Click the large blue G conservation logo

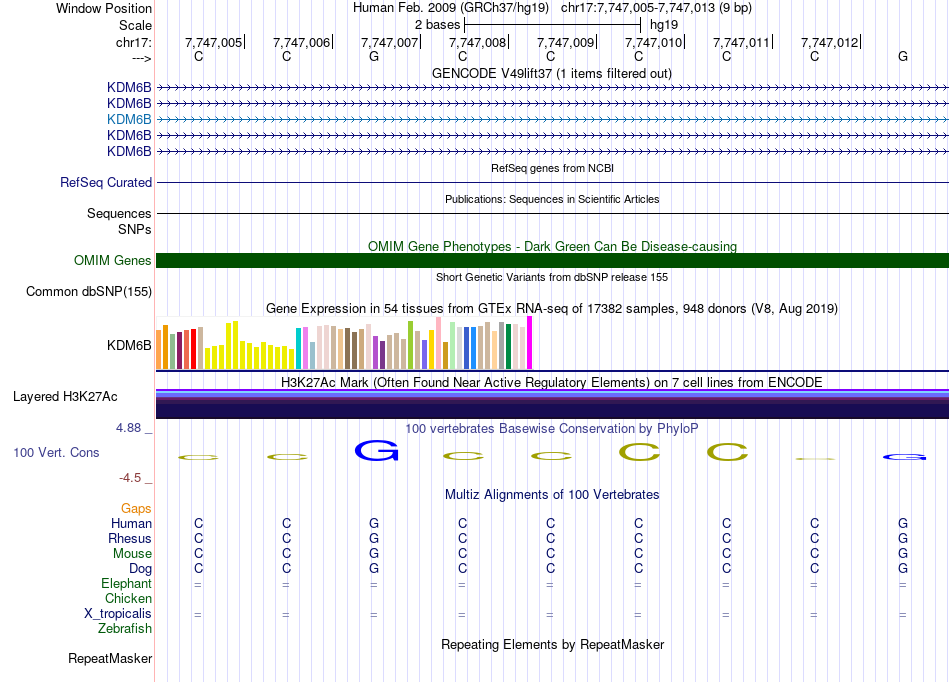pos(376,451)
